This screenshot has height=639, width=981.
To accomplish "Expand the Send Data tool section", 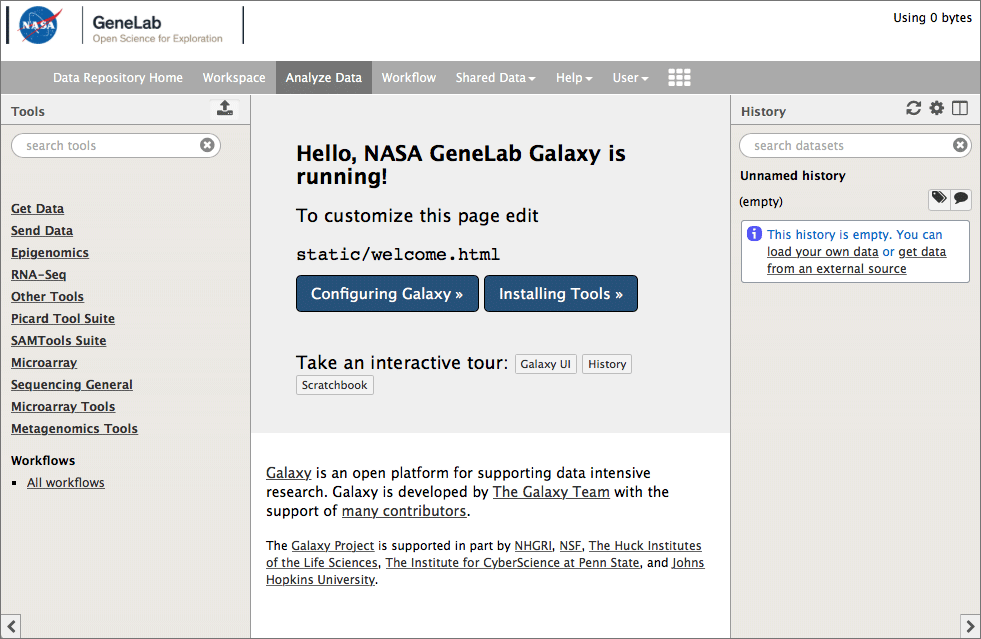I will point(42,230).
